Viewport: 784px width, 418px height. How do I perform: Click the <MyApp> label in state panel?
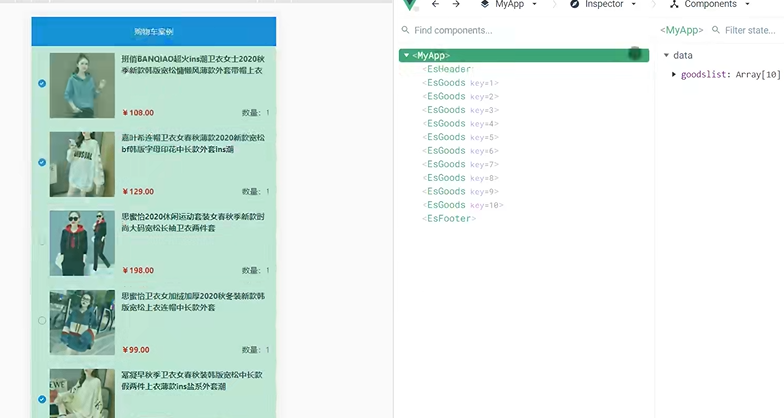[x=682, y=30]
